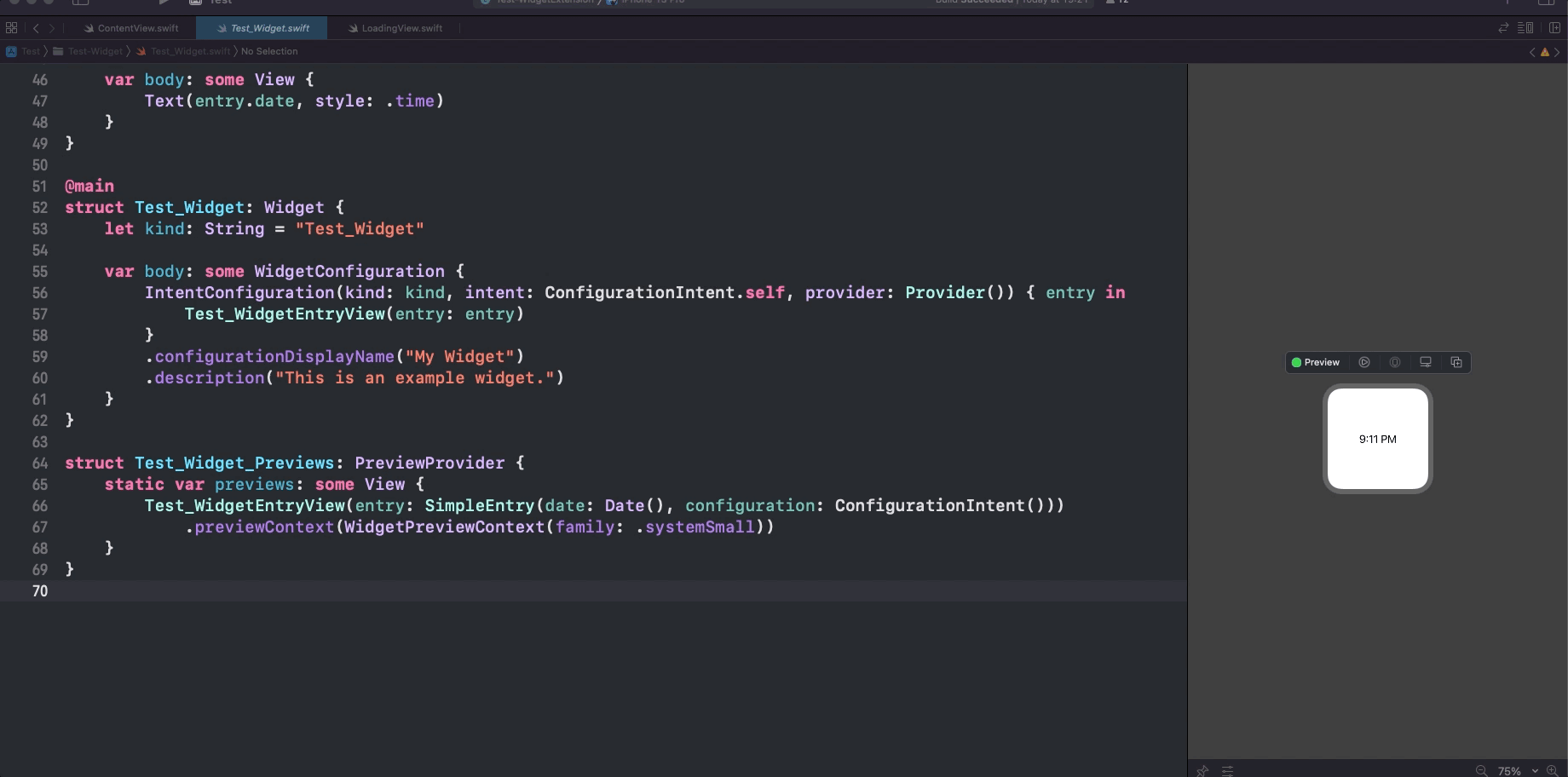Place cursor on empty line 70
This screenshot has height=777, width=1568.
[593, 590]
